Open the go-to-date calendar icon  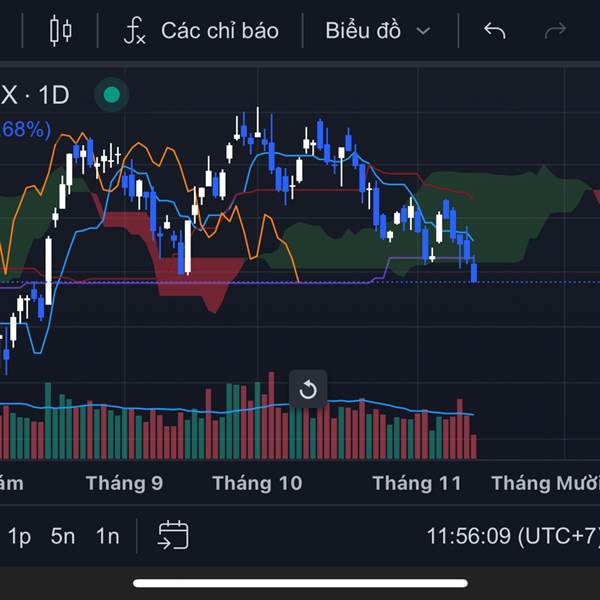(173, 535)
